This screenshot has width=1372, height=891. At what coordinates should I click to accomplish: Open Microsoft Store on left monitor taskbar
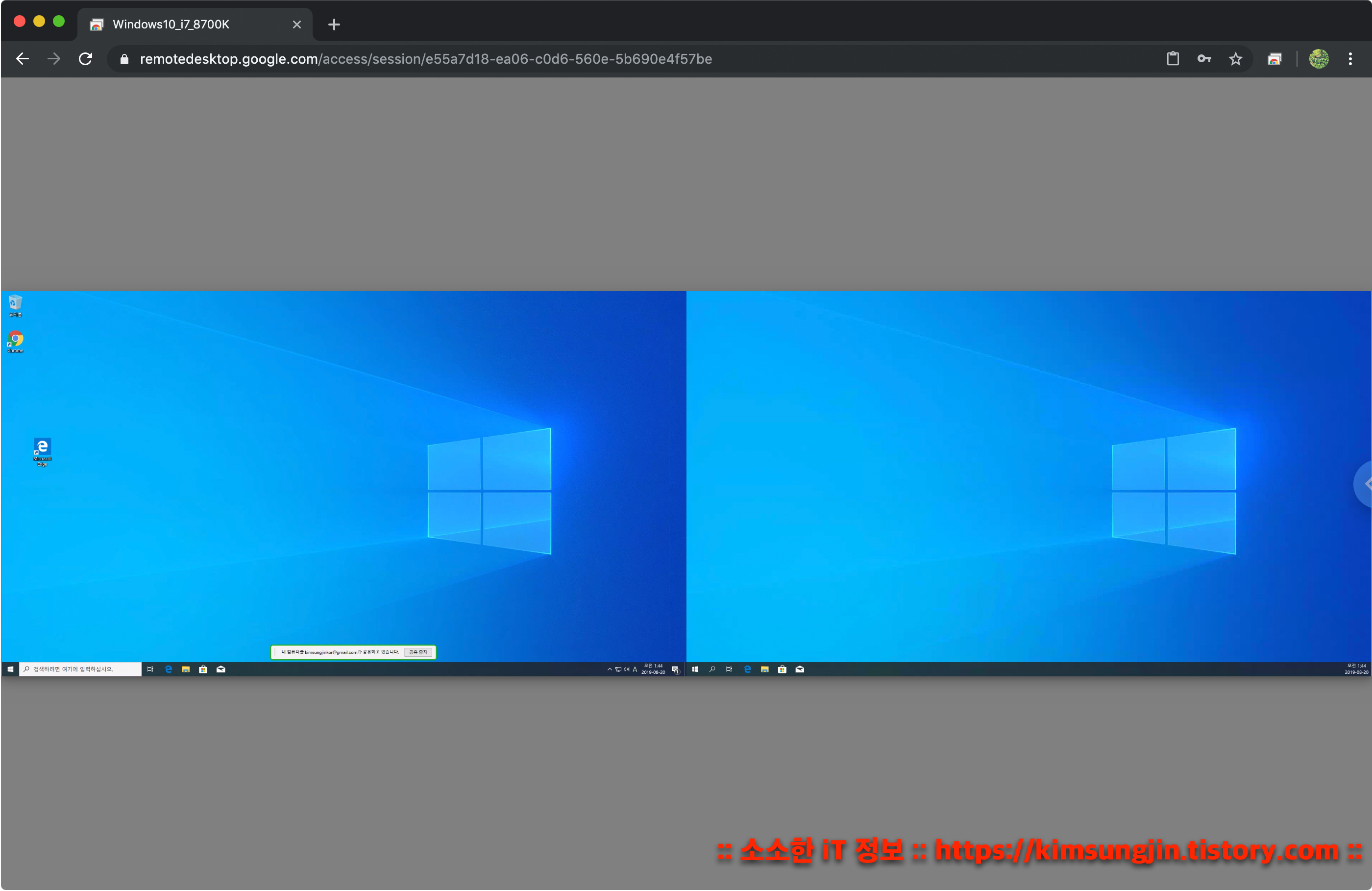click(x=203, y=669)
